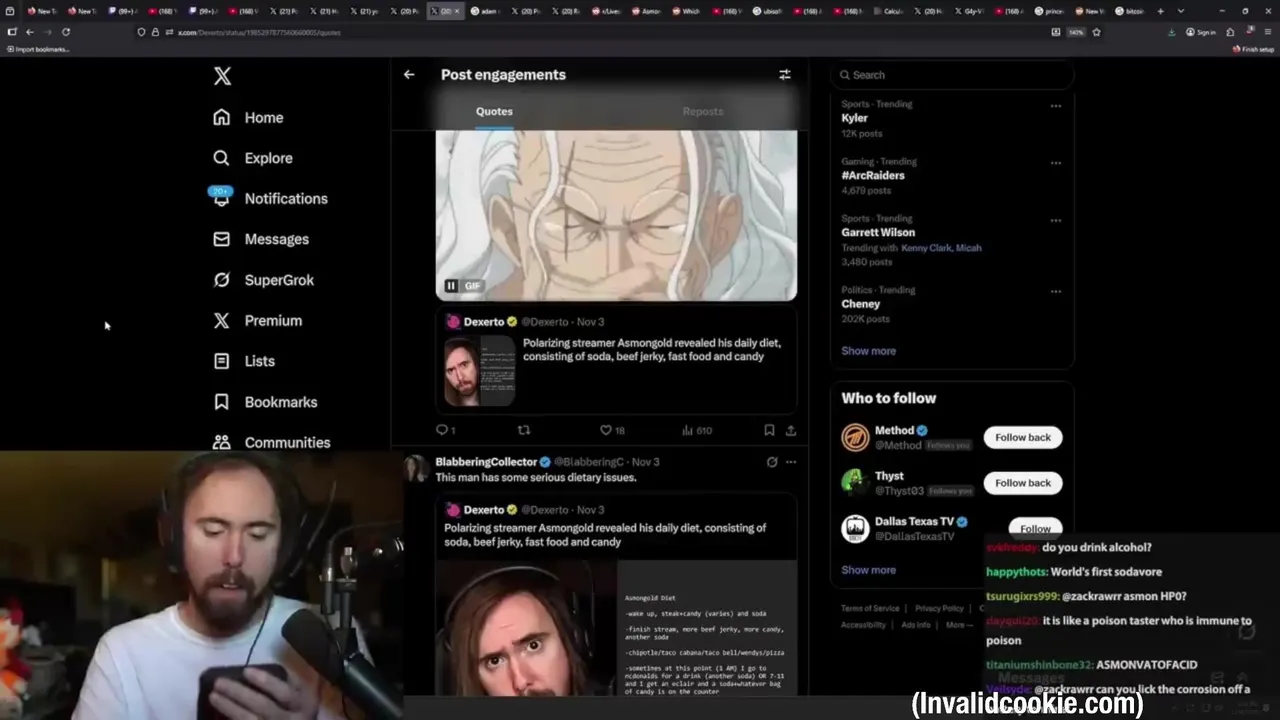Open Lists from the sidebar

click(245, 361)
